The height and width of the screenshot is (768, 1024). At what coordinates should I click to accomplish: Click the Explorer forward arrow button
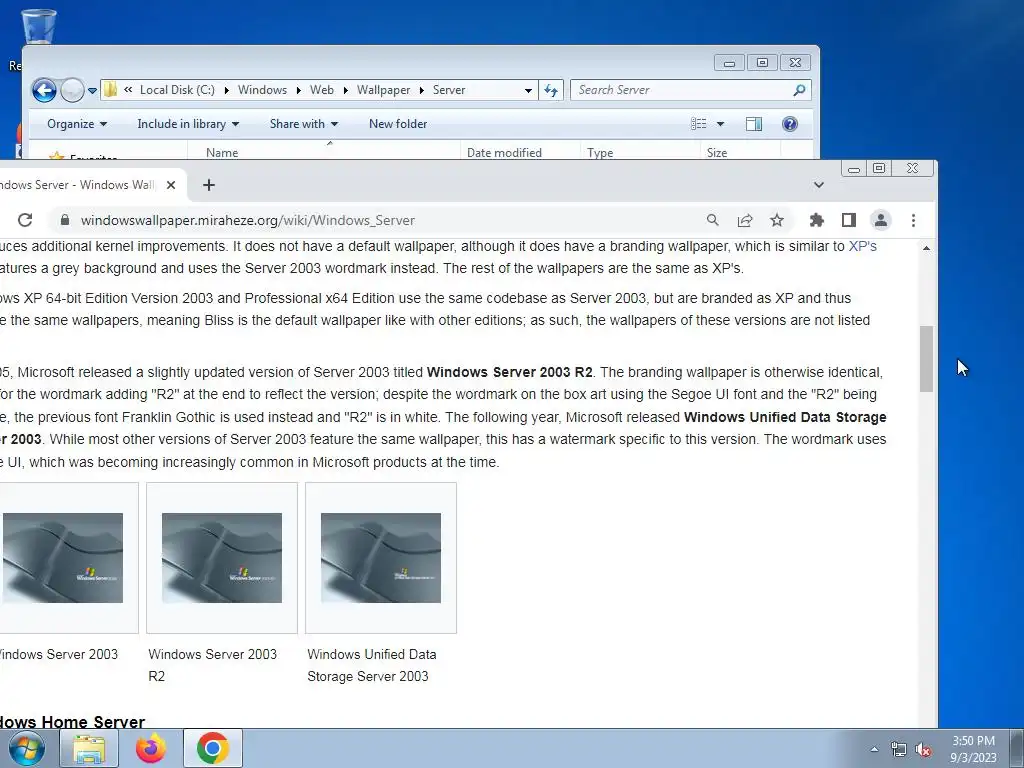[72, 90]
